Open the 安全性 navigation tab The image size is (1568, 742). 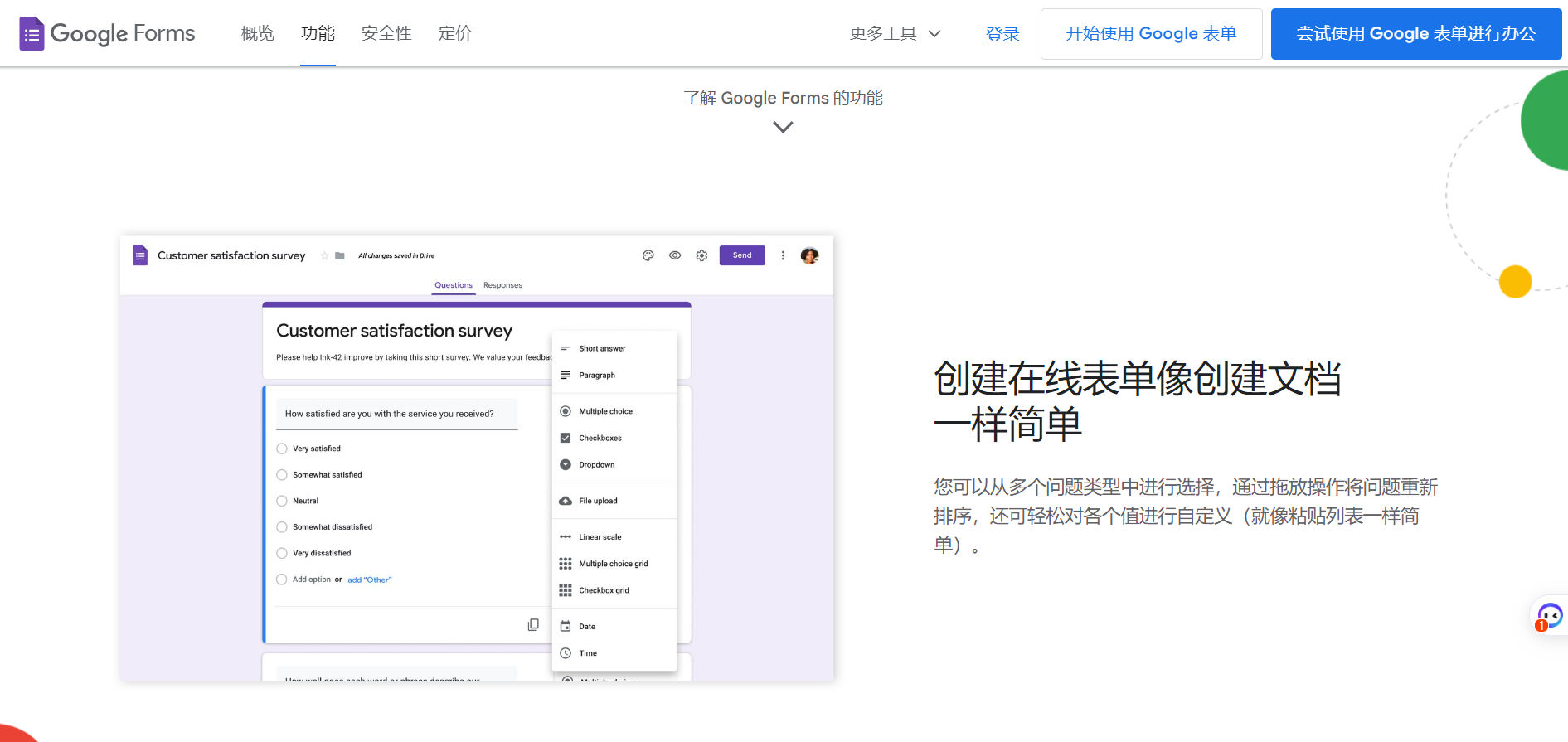pos(386,33)
